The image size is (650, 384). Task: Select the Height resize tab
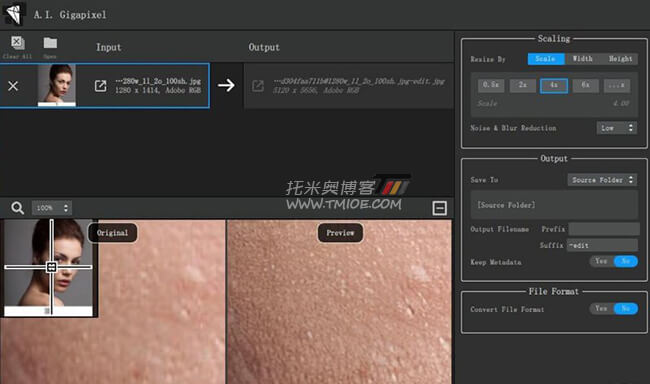point(620,59)
